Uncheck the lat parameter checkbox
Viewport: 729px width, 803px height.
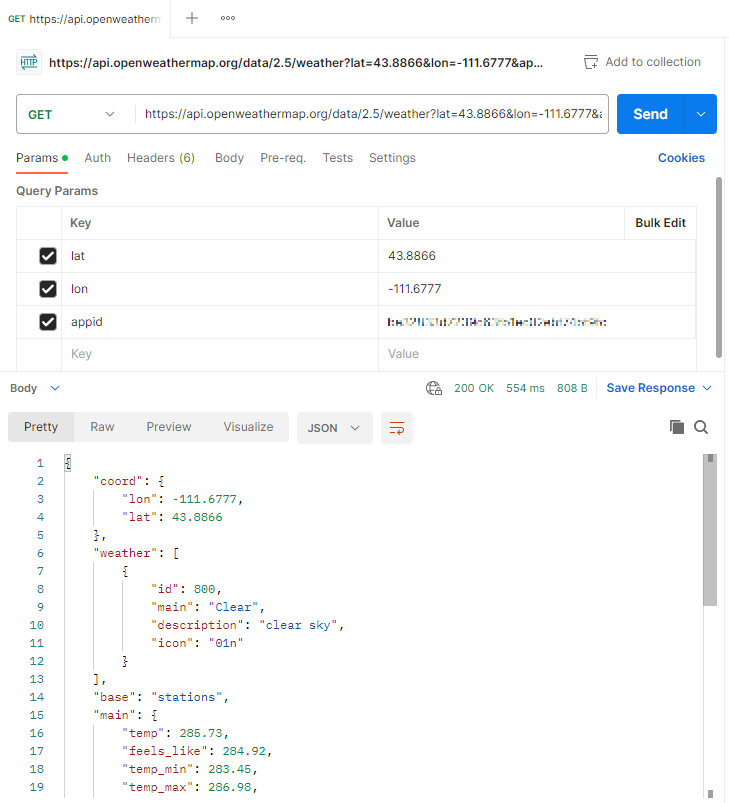[x=48, y=256]
